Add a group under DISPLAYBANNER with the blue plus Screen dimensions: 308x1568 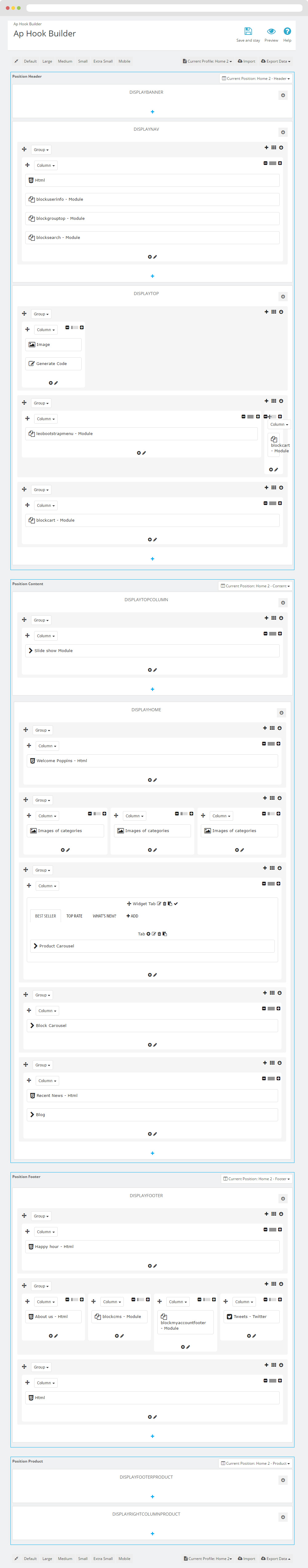point(152,111)
